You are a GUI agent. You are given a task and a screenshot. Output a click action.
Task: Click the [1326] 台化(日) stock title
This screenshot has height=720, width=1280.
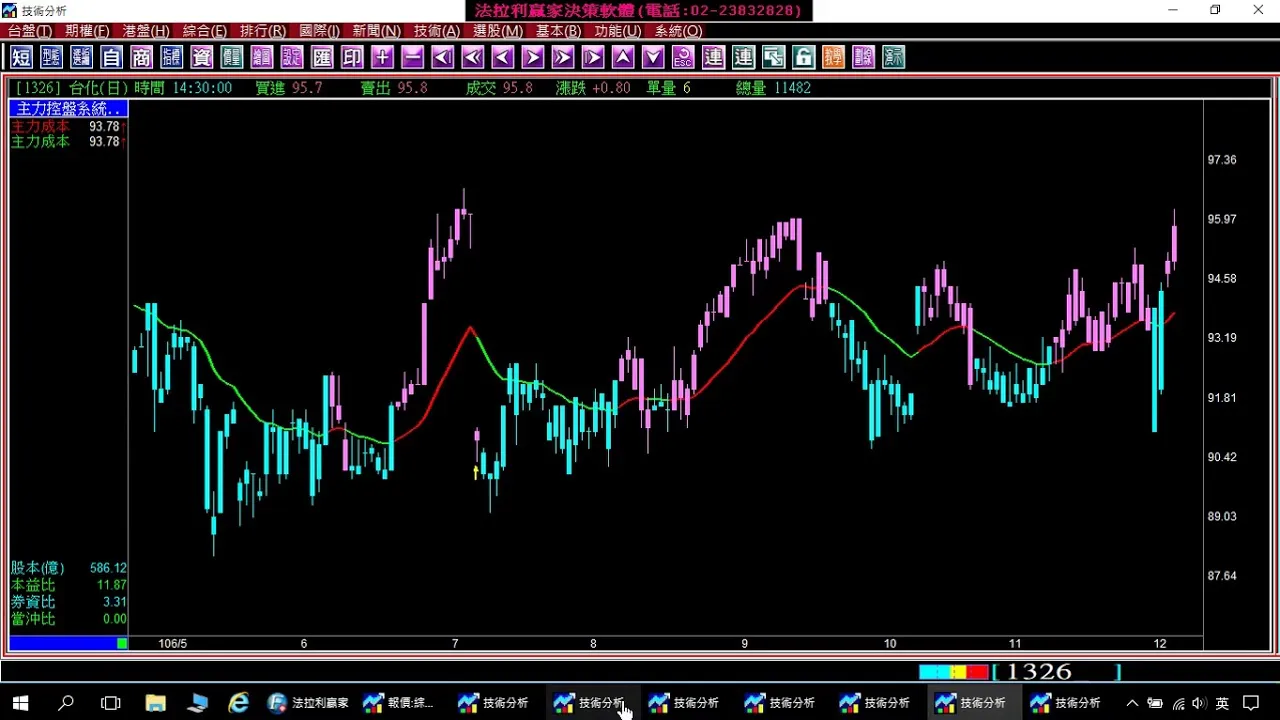pos(71,88)
